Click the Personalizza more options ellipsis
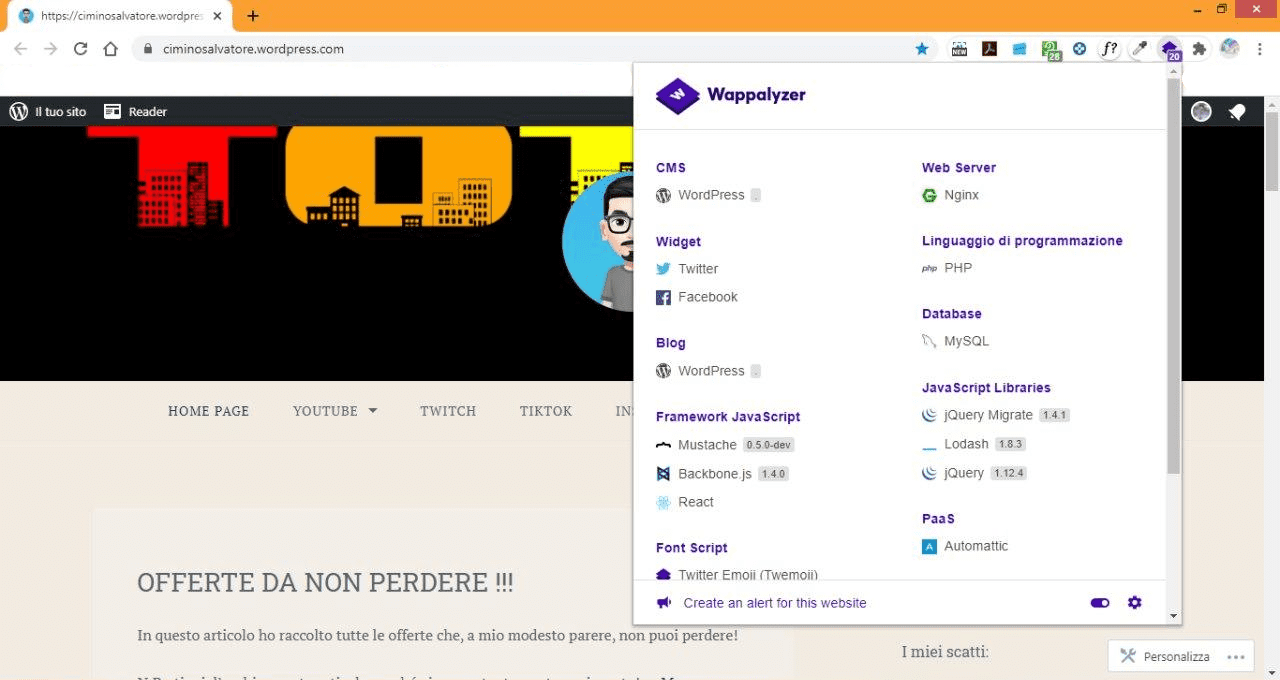Image resolution: width=1280 pixels, height=680 pixels. [1235, 657]
